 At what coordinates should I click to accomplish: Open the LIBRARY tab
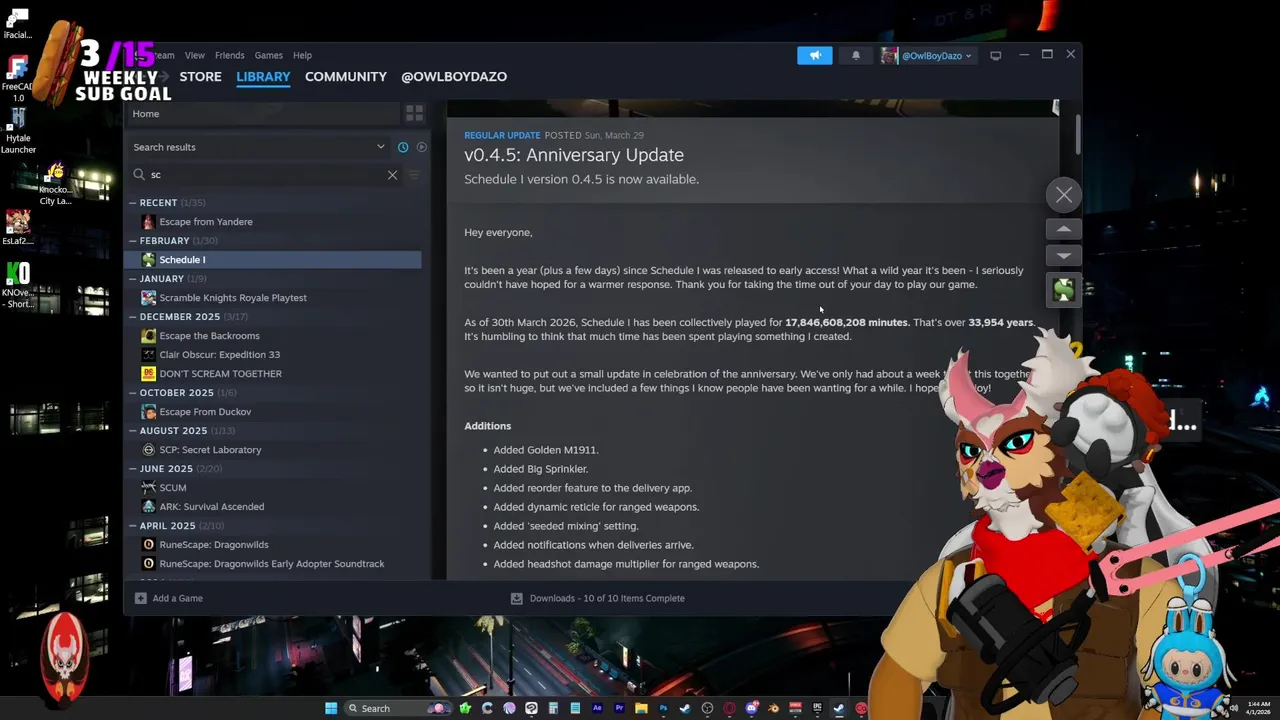point(263,77)
